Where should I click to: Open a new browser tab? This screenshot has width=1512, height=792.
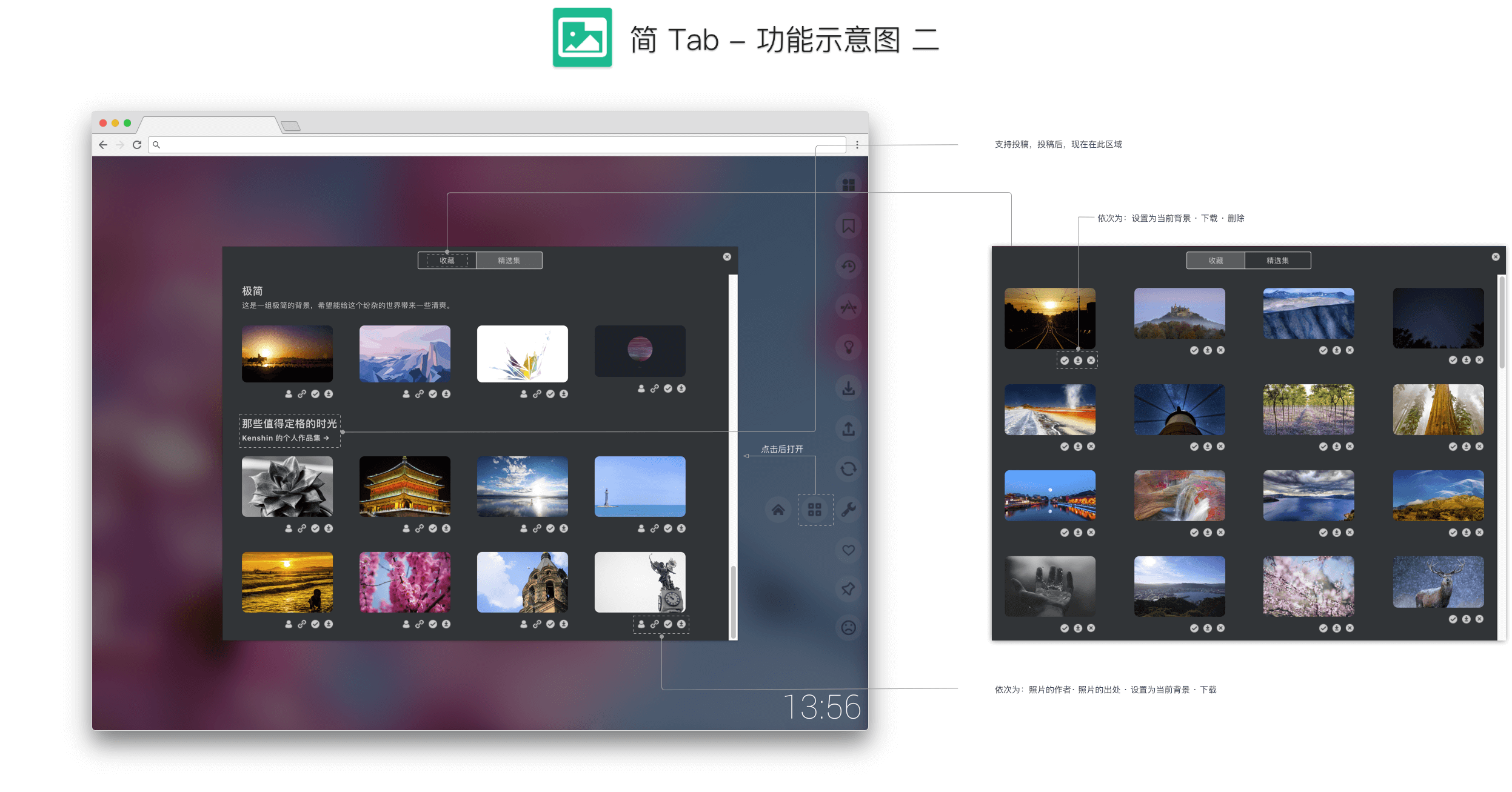tap(291, 126)
